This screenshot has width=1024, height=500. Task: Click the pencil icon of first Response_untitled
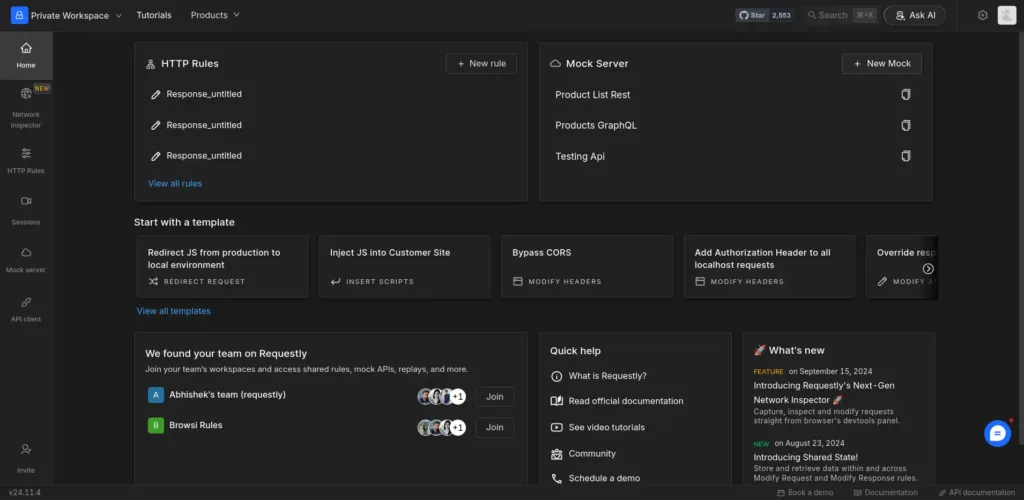155,95
